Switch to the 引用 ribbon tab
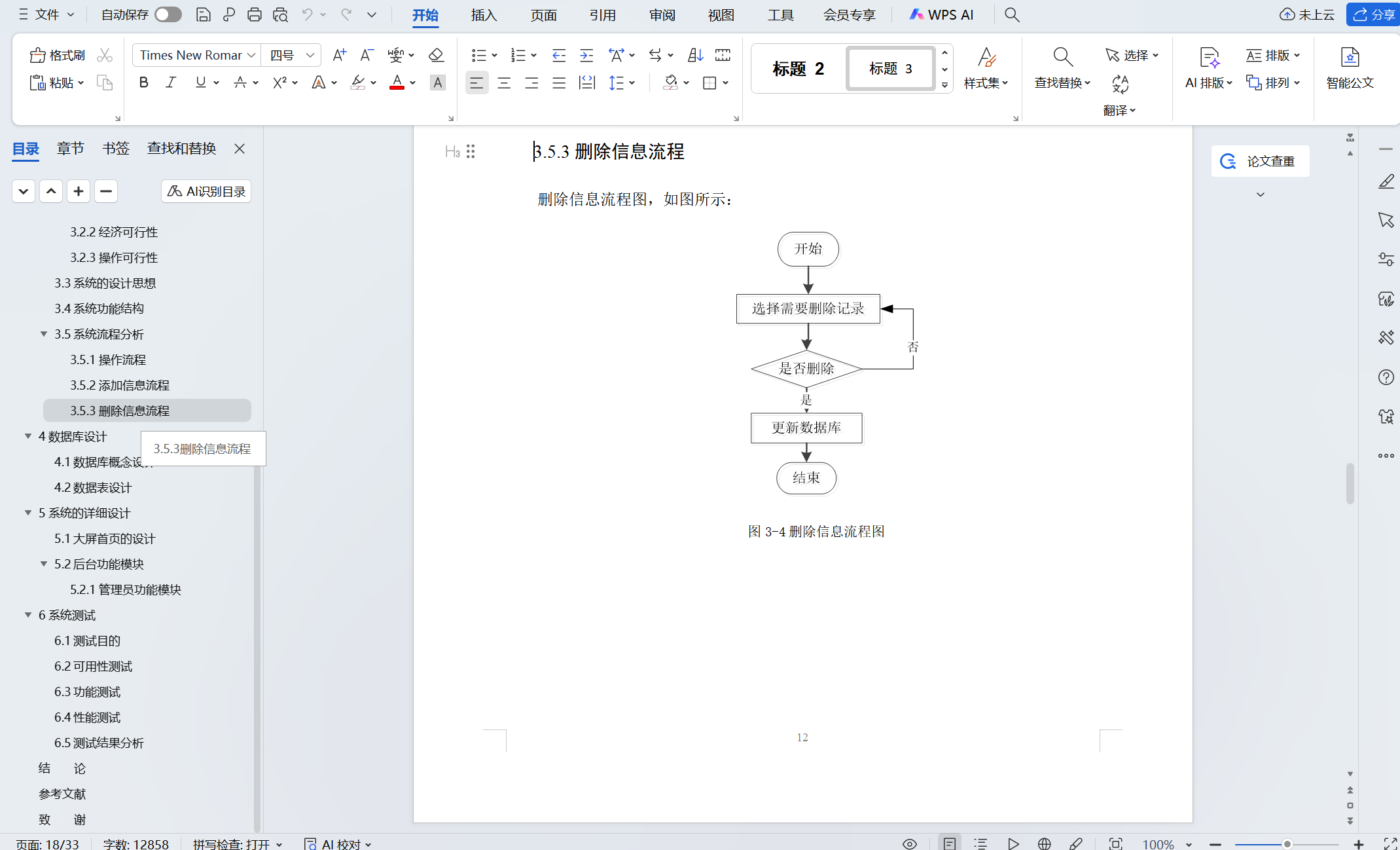1400x850 pixels. click(x=602, y=15)
